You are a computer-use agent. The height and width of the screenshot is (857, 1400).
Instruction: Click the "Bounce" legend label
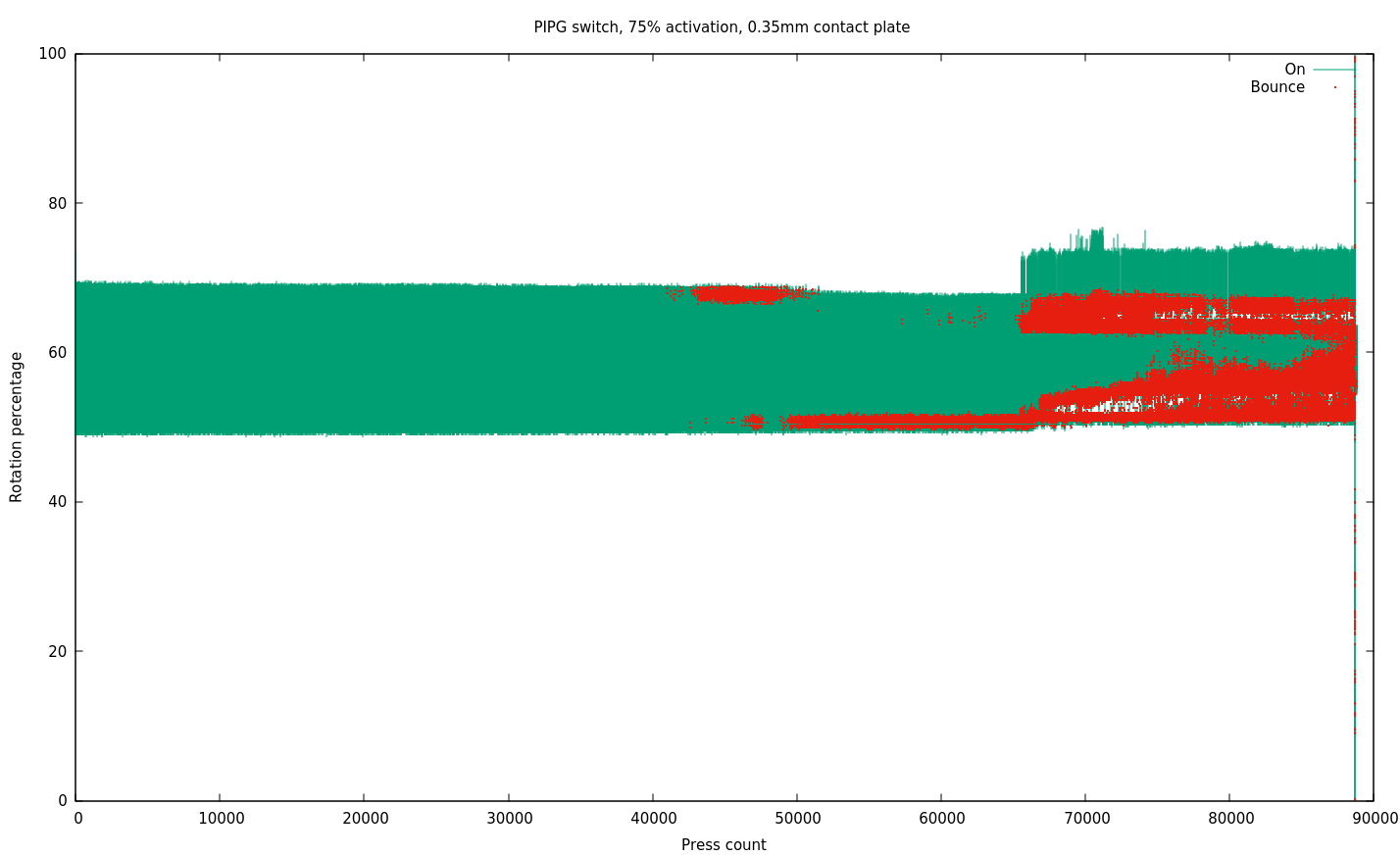tap(1276, 87)
